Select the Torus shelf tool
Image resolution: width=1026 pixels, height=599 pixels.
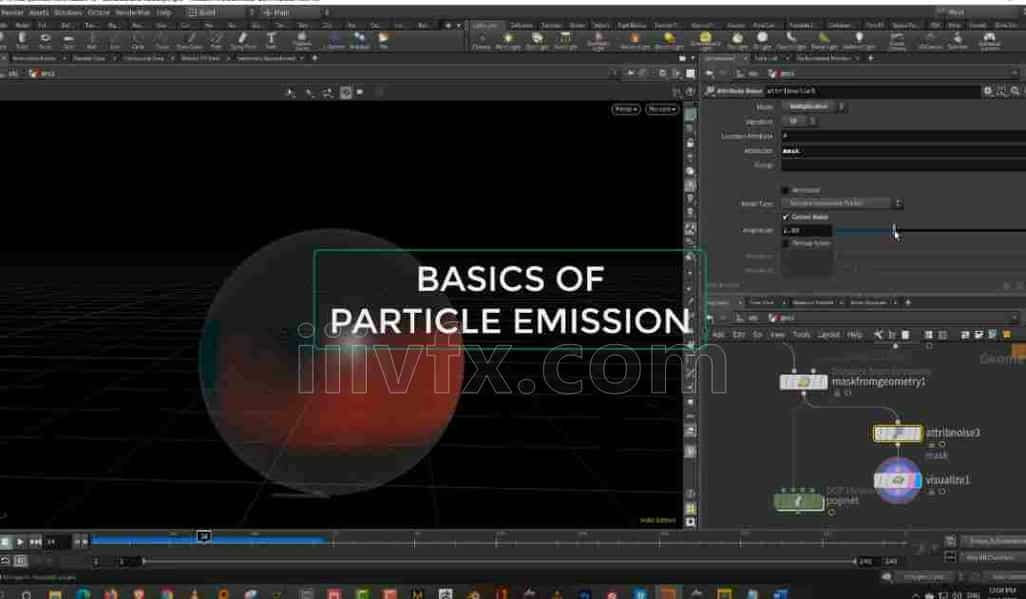coord(45,41)
